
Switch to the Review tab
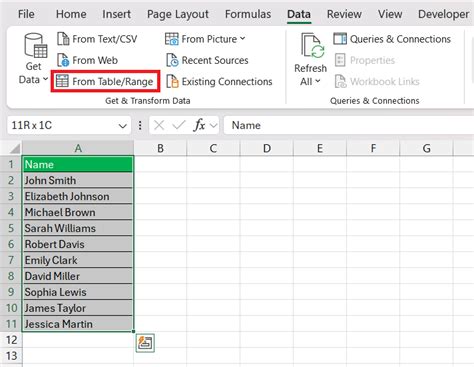coord(344,14)
